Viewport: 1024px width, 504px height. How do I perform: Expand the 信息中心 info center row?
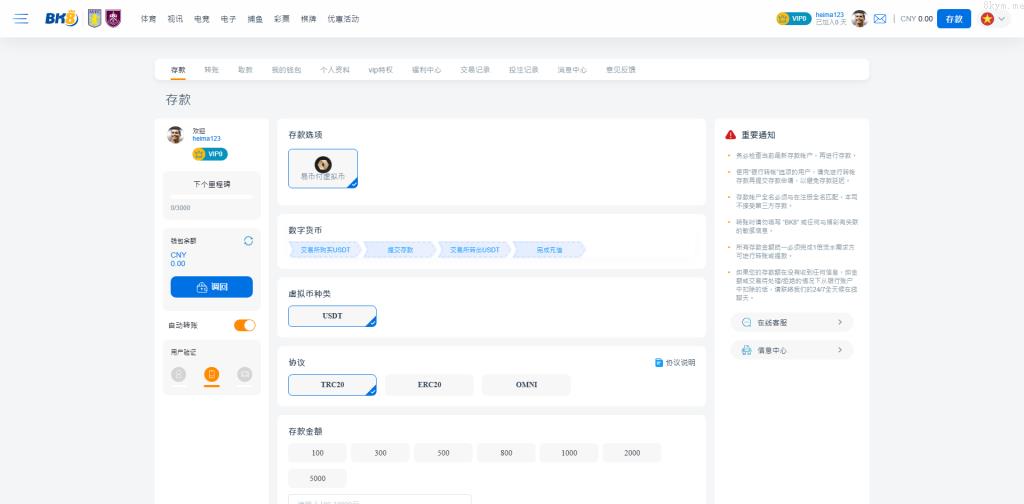tap(791, 350)
